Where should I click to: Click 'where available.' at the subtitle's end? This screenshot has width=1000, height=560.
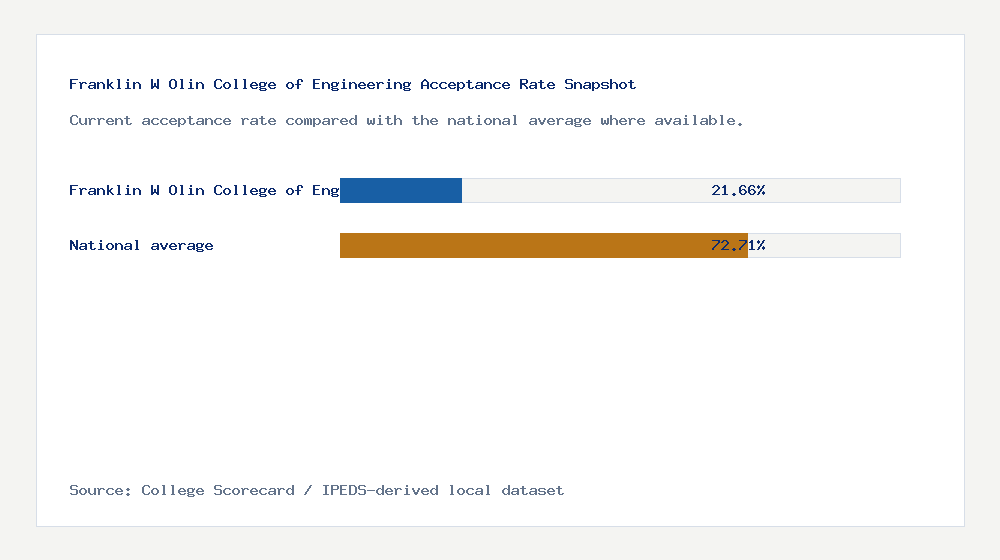click(x=672, y=121)
